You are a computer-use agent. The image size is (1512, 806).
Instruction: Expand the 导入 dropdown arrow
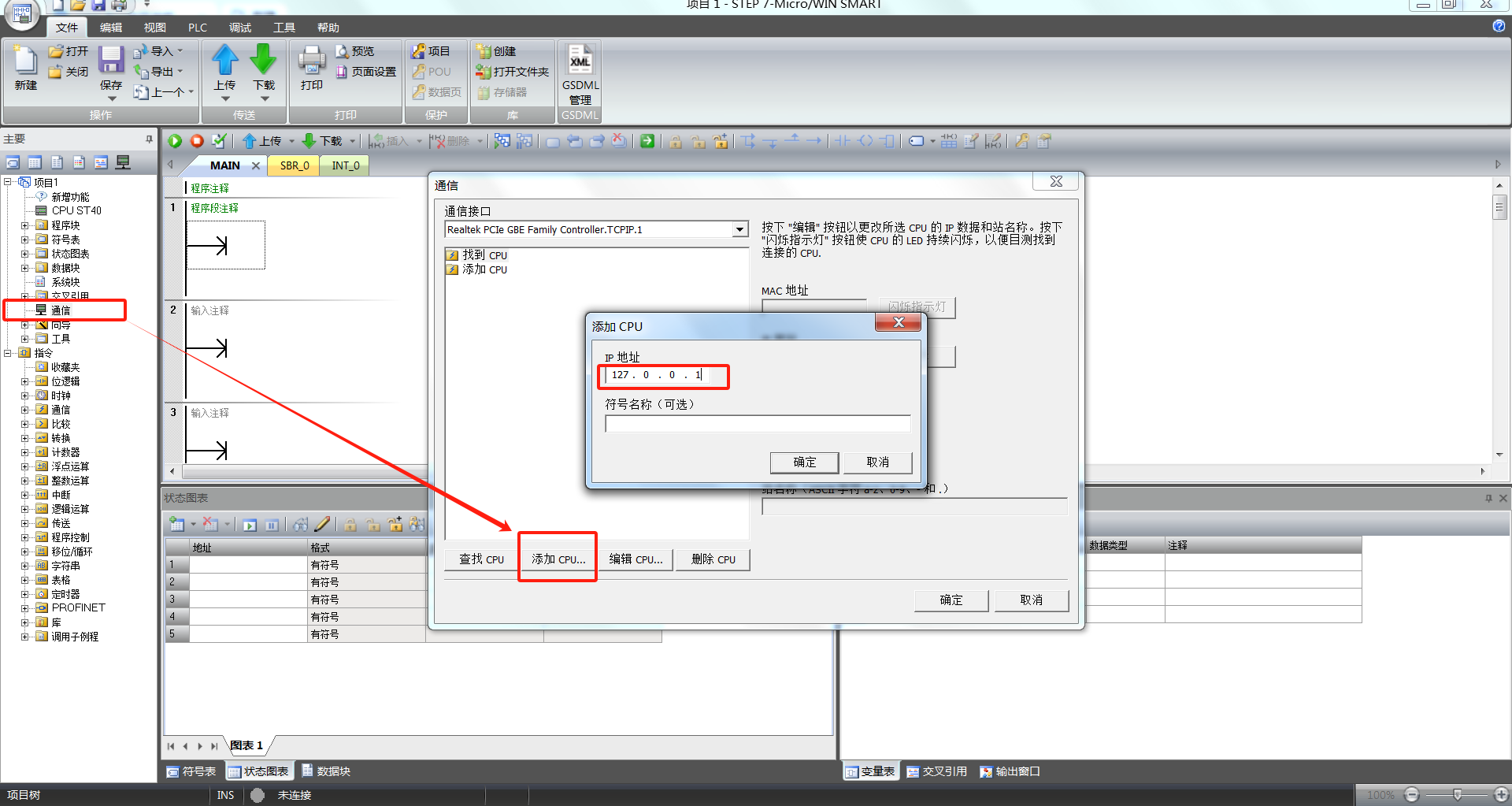coord(180,51)
